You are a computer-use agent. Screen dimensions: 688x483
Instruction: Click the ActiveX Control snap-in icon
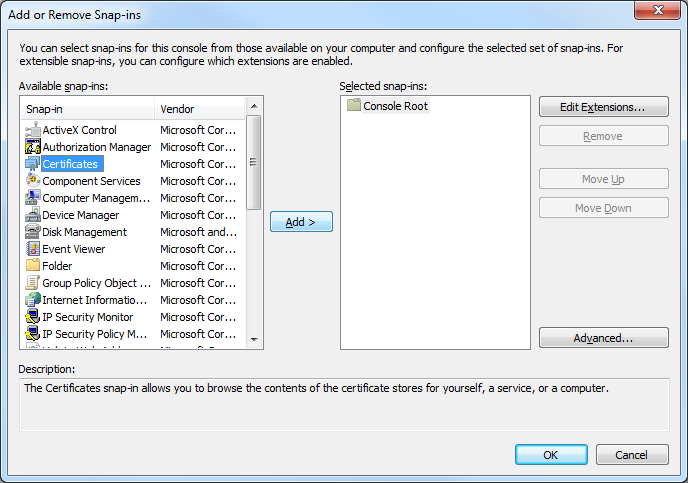click(x=33, y=130)
